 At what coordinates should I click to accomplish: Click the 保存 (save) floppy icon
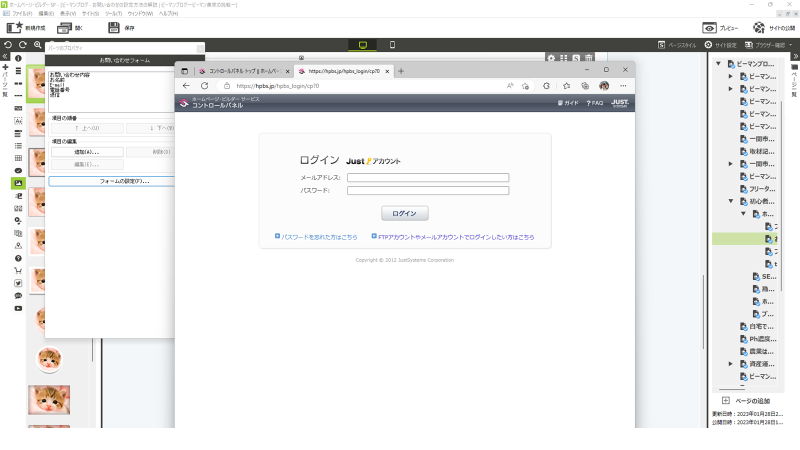(114, 28)
